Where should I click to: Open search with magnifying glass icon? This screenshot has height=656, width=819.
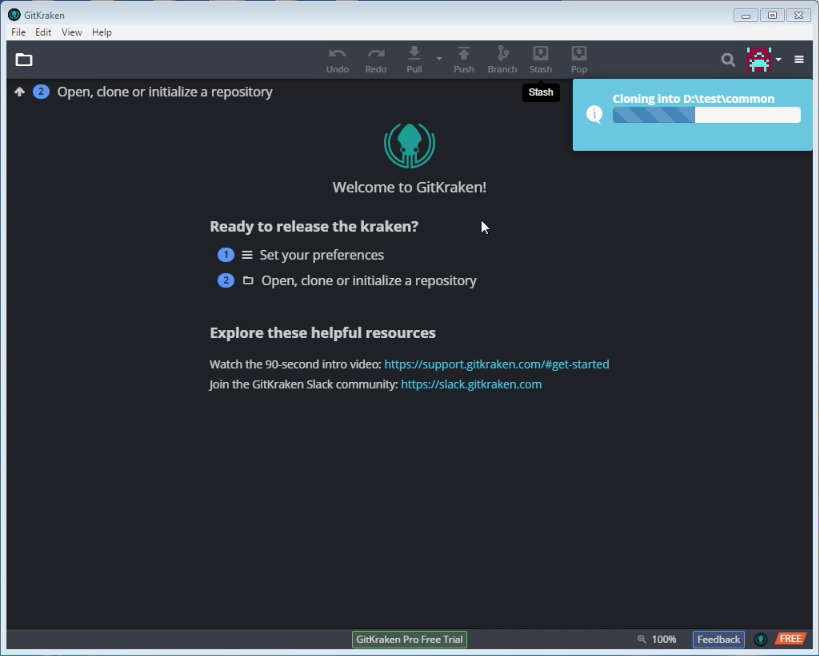coord(728,60)
